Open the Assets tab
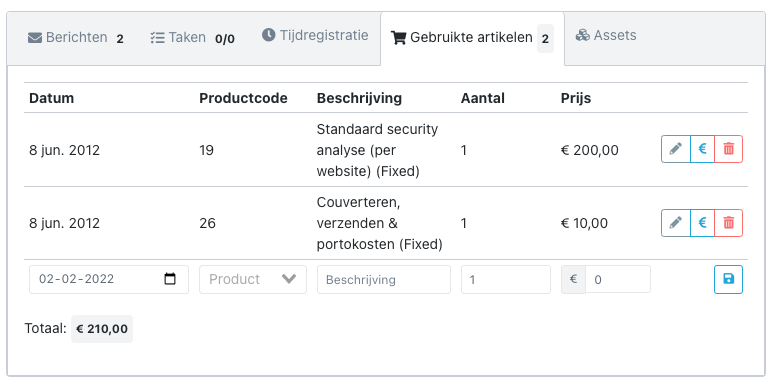 [606, 36]
